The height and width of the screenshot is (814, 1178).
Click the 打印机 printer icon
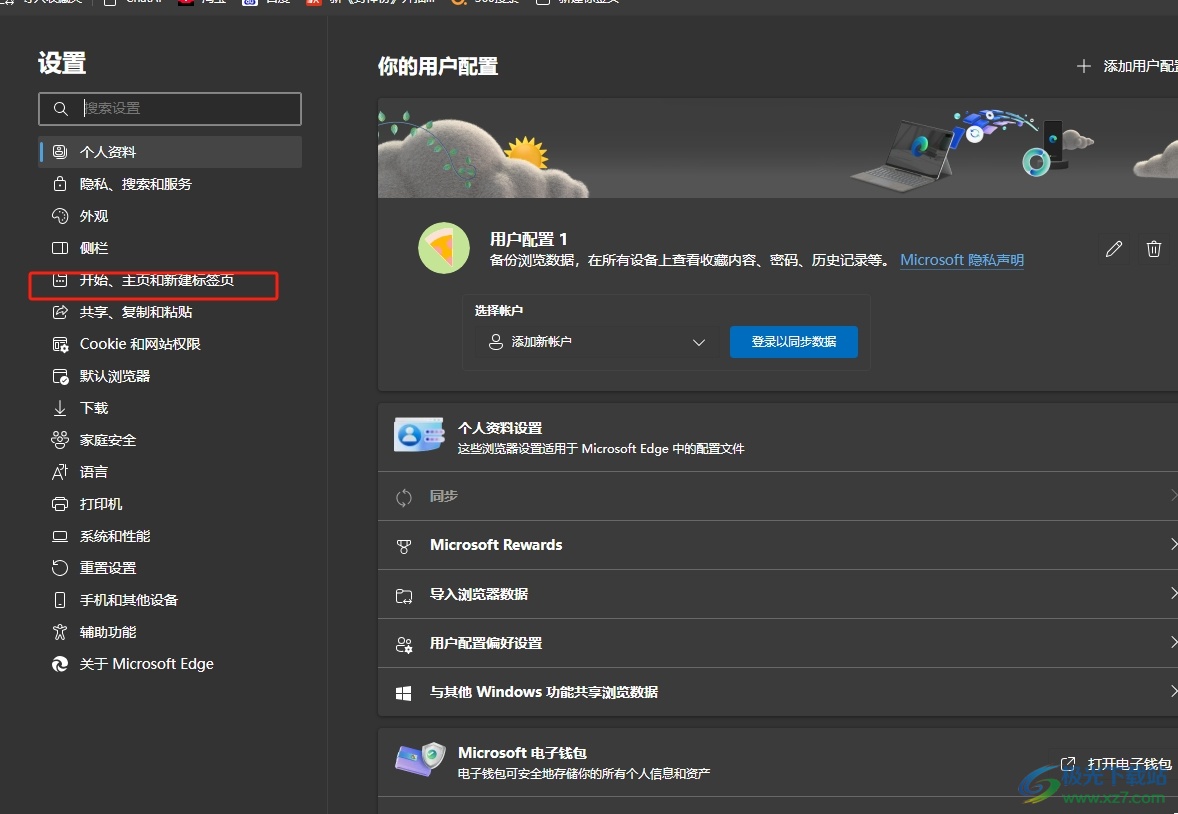tap(60, 504)
